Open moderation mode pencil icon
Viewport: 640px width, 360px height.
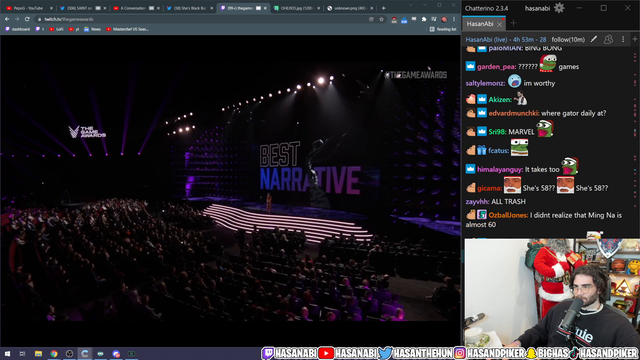point(594,39)
